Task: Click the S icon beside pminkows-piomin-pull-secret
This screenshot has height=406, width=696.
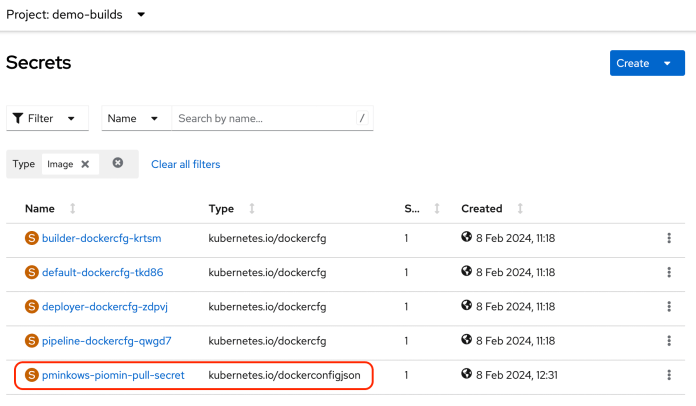Action: [x=32, y=375]
